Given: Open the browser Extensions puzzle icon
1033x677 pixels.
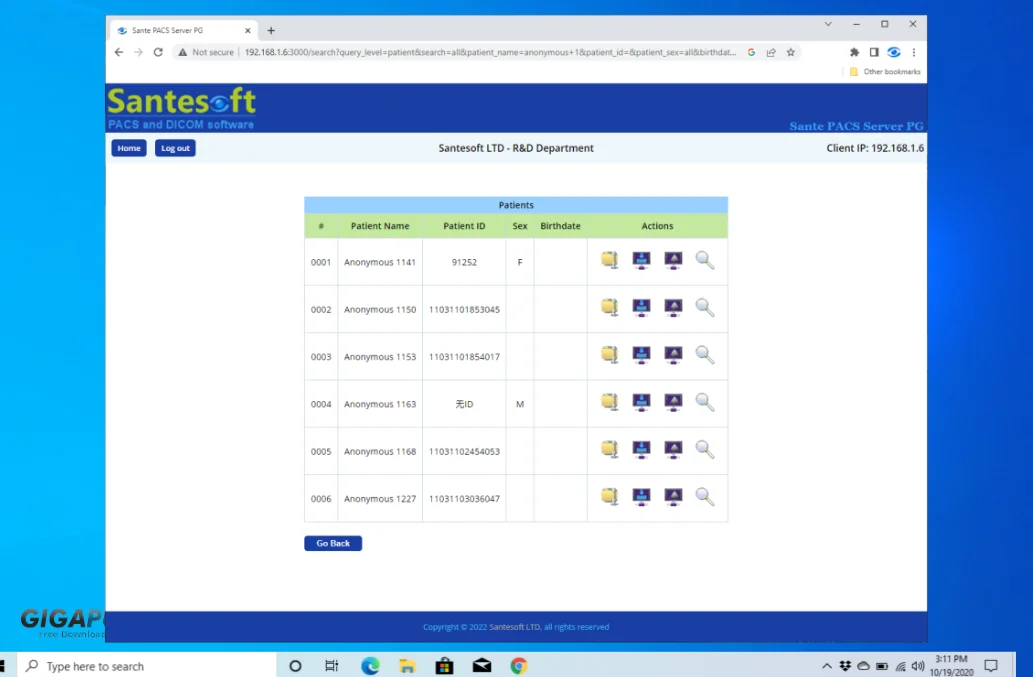Looking at the screenshot, I should [x=854, y=52].
